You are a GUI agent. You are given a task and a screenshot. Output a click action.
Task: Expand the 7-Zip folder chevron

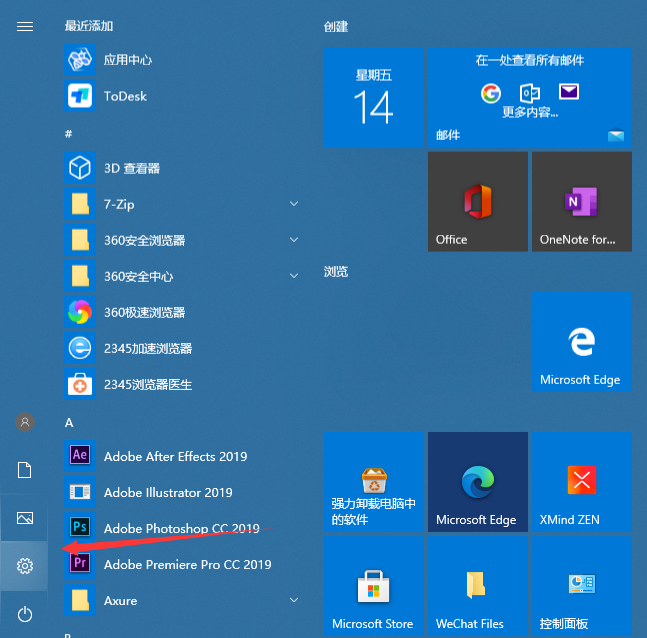294,203
